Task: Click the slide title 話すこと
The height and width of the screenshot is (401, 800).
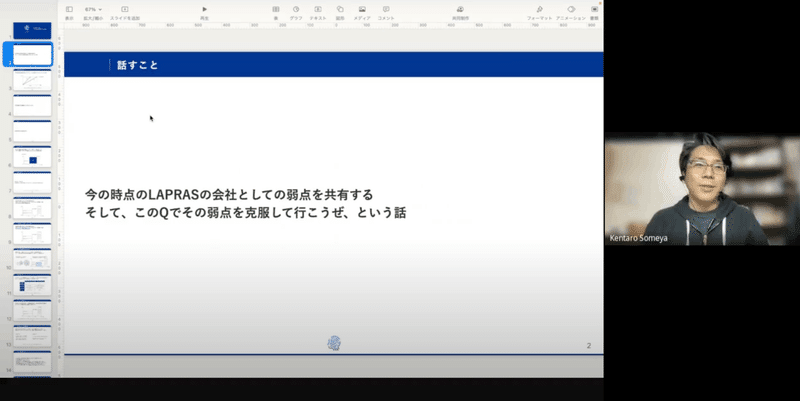Action: coord(138,65)
